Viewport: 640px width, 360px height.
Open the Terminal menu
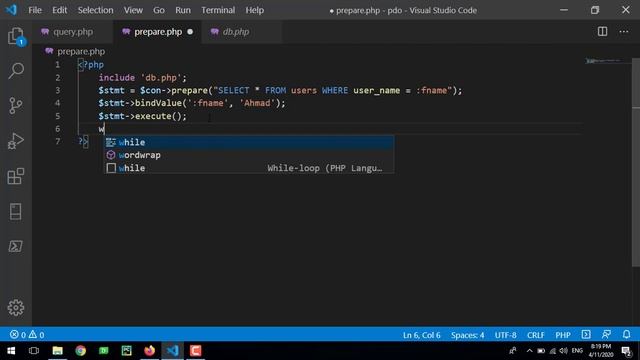218,10
